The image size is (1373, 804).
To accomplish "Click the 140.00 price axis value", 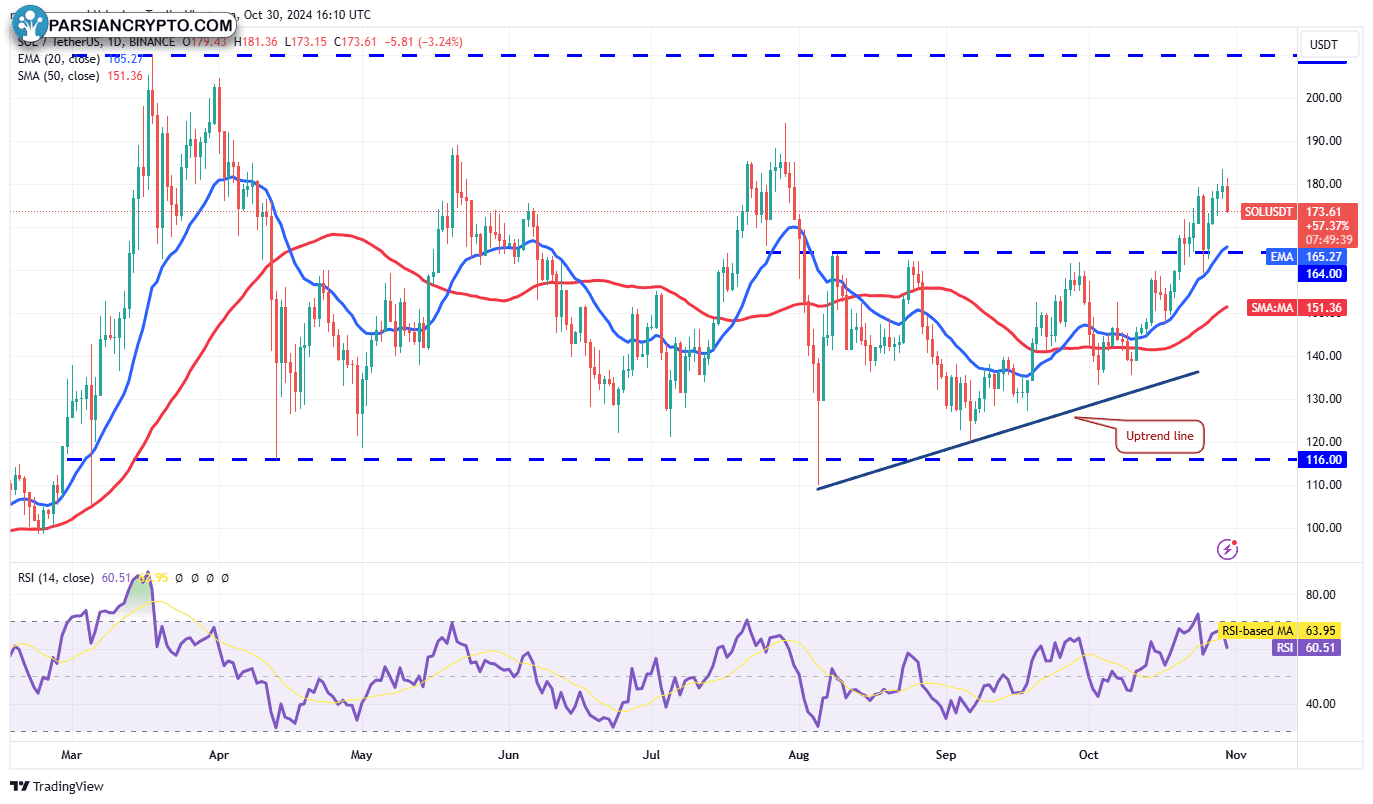I will click(x=1323, y=356).
